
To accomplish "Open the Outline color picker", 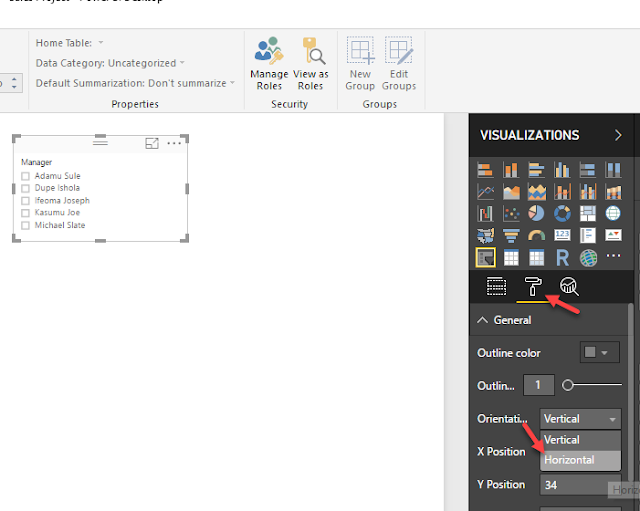I will click(x=600, y=352).
